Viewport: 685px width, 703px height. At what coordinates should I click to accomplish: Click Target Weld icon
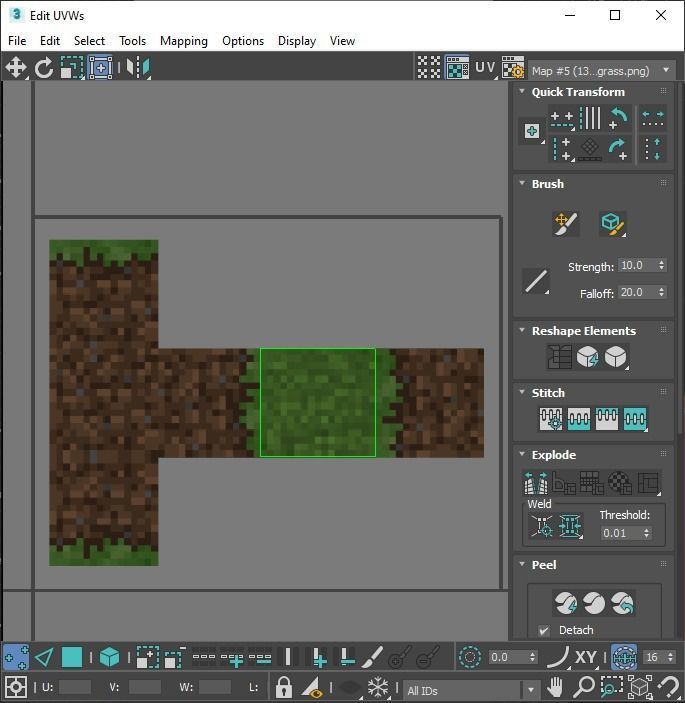point(542,525)
